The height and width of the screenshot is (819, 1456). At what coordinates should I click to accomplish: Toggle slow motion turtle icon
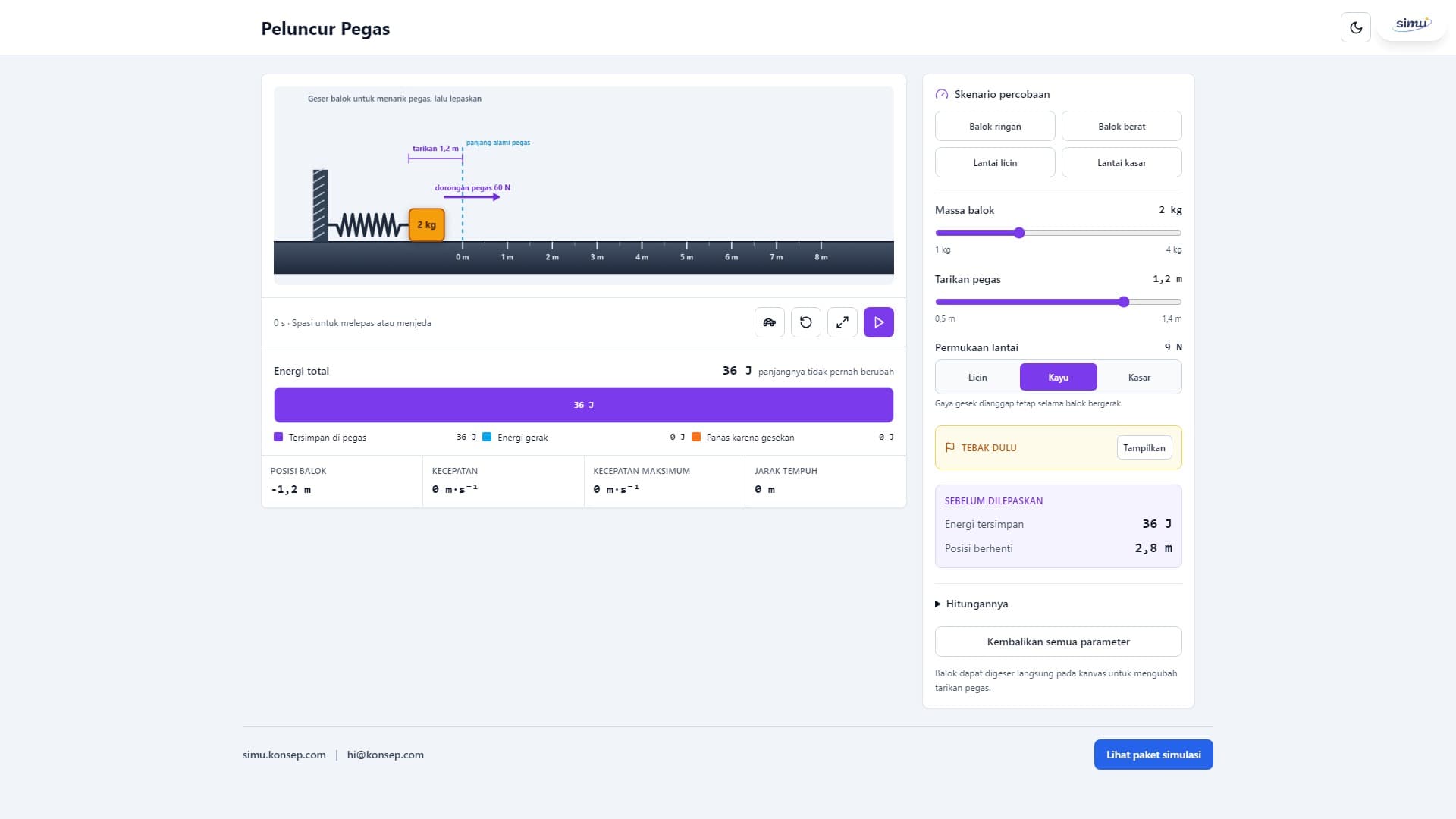(770, 322)
